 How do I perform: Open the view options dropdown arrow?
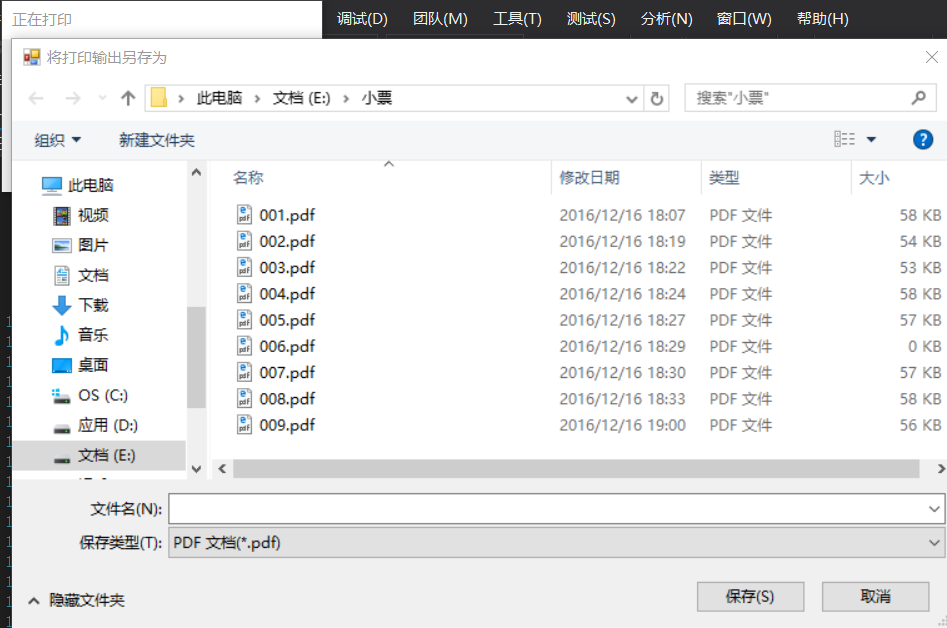[871, 139]
